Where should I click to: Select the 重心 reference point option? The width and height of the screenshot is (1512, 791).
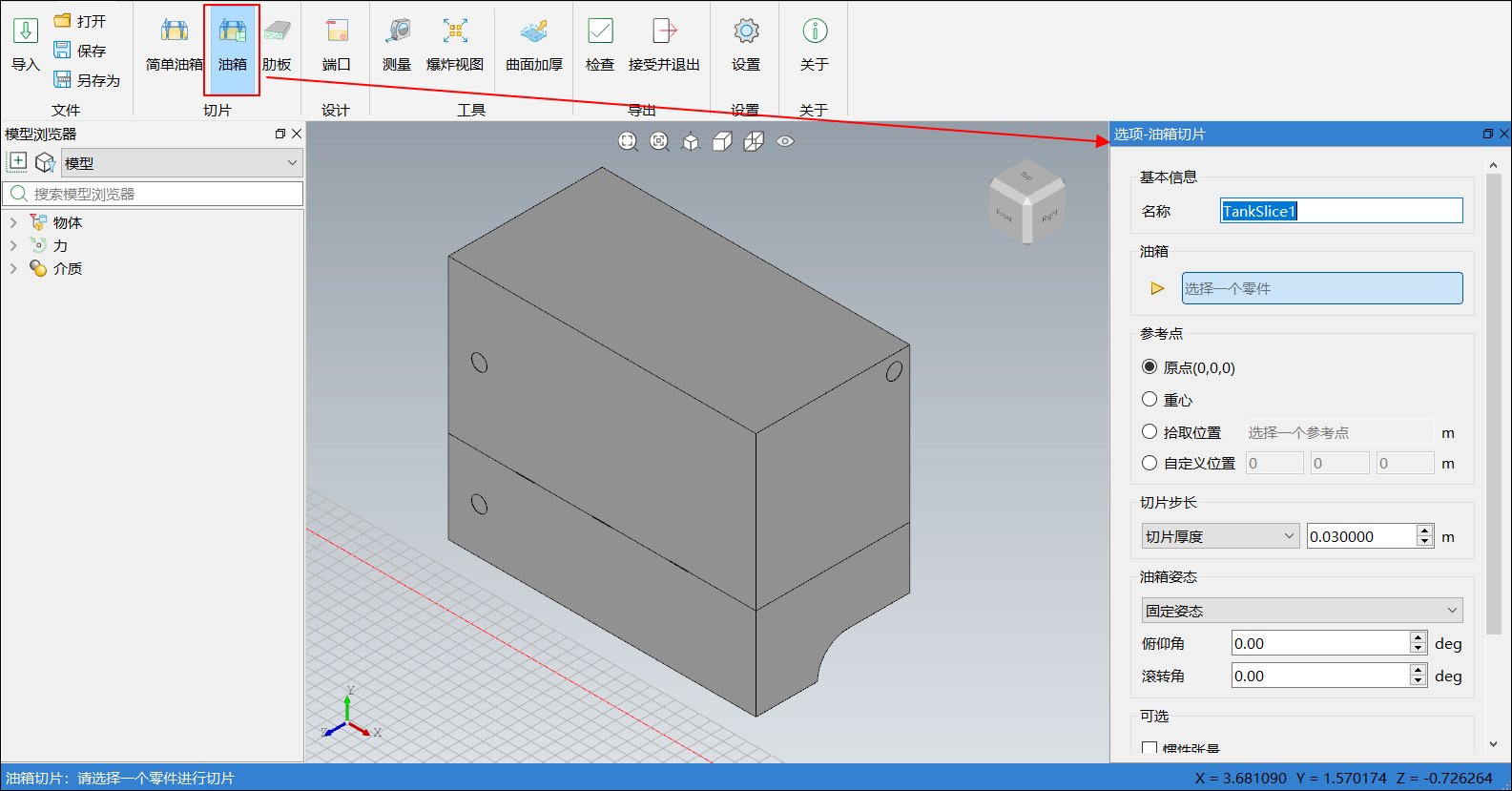(1150, 399)
